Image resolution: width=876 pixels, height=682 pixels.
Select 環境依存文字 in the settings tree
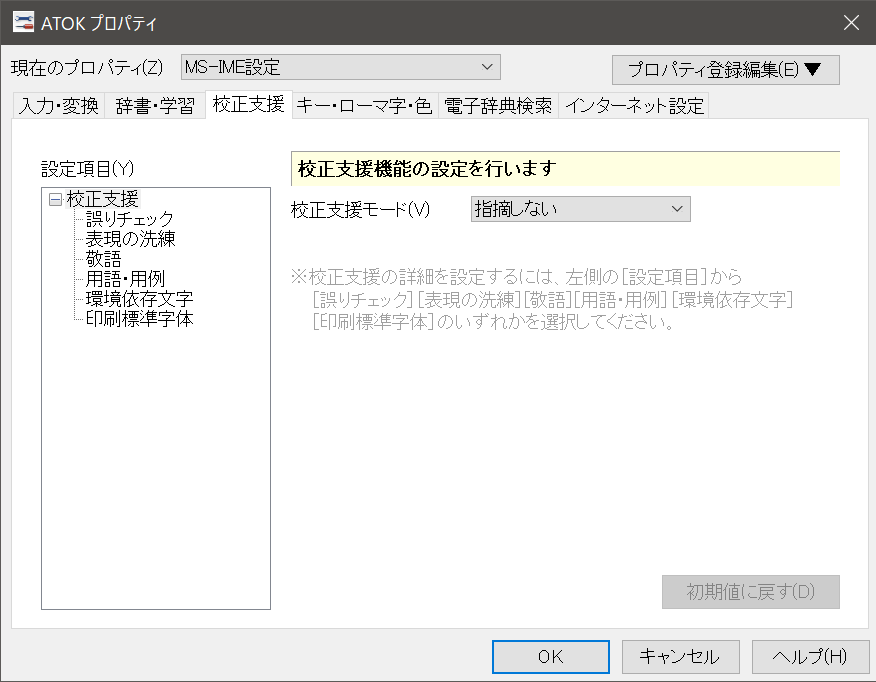pos(139,299)
